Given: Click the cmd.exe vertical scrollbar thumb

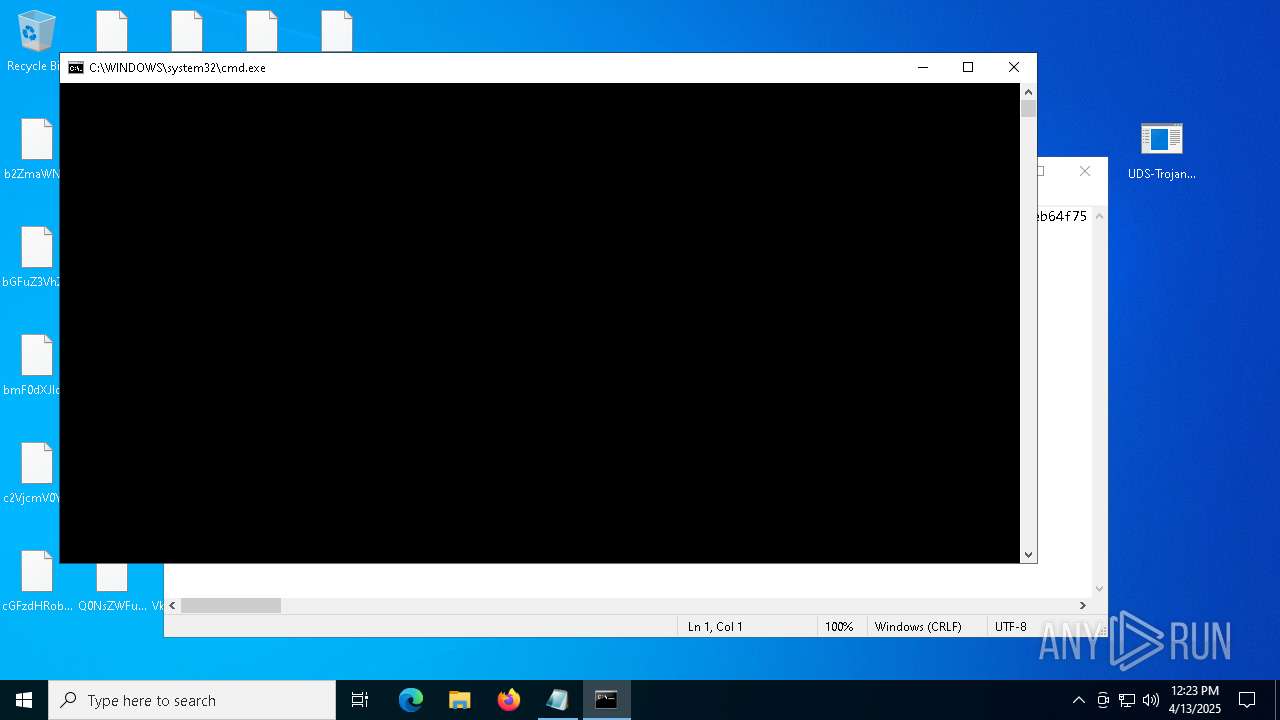Looking at the screenshot, I should pos(1028,109).
